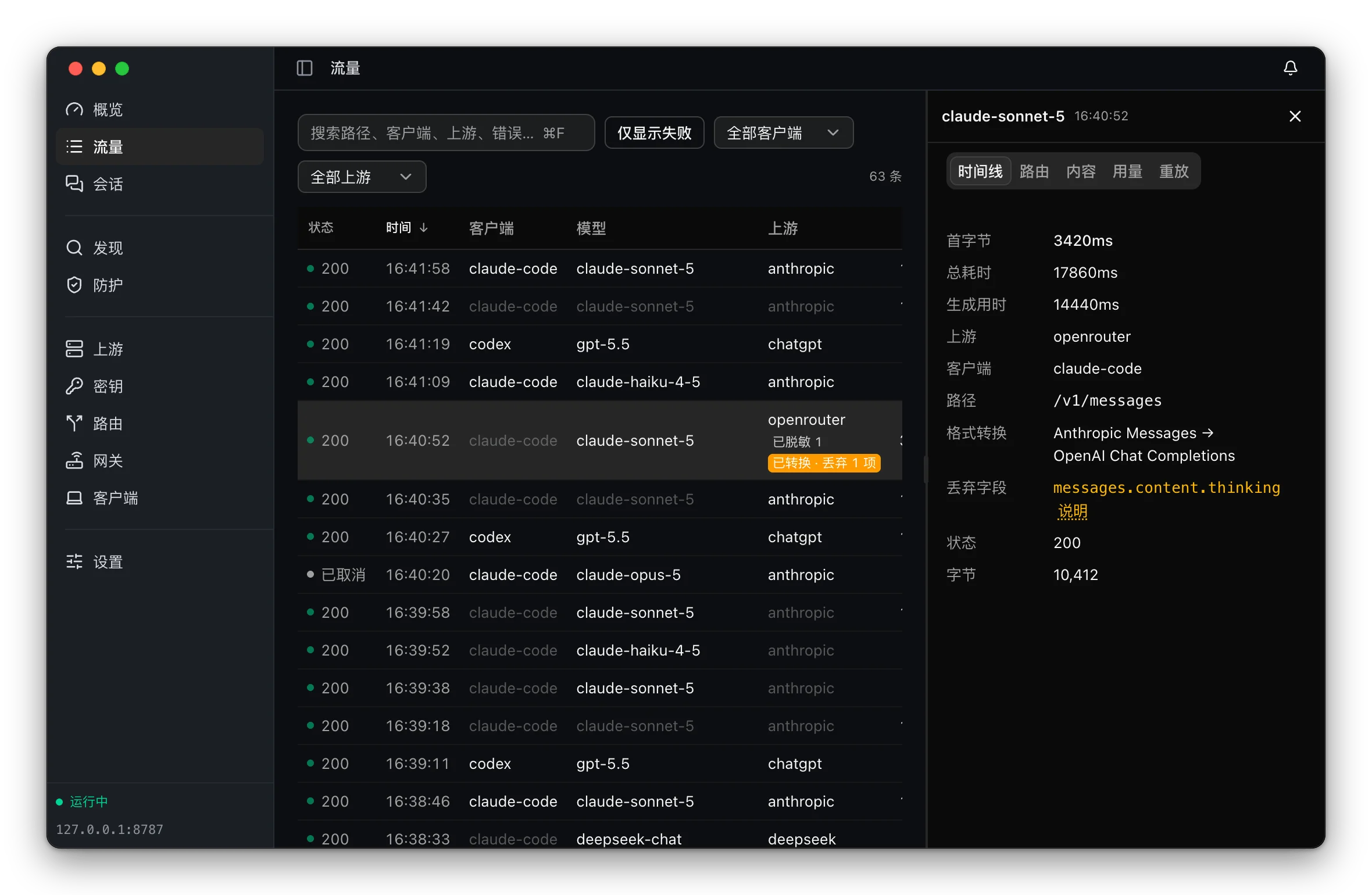Open notifications bell
Image resolution: width=1372 pixels, height=895 pixels.
click(x=1290, y=68)
